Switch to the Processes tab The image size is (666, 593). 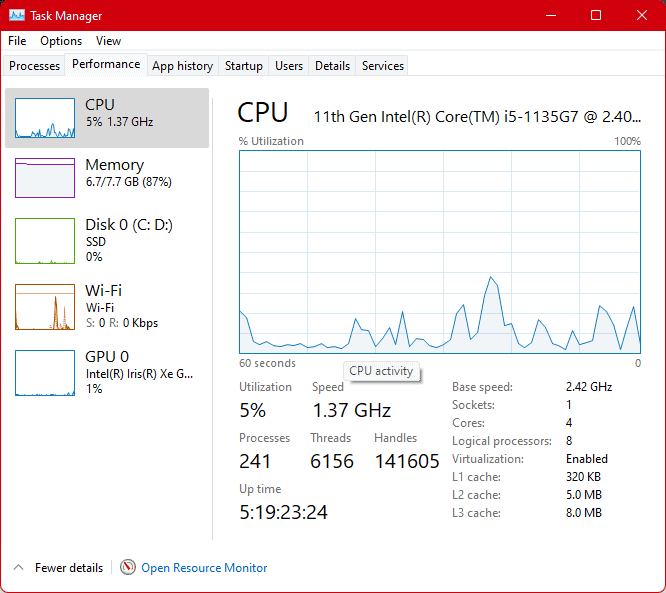(34, 66)
